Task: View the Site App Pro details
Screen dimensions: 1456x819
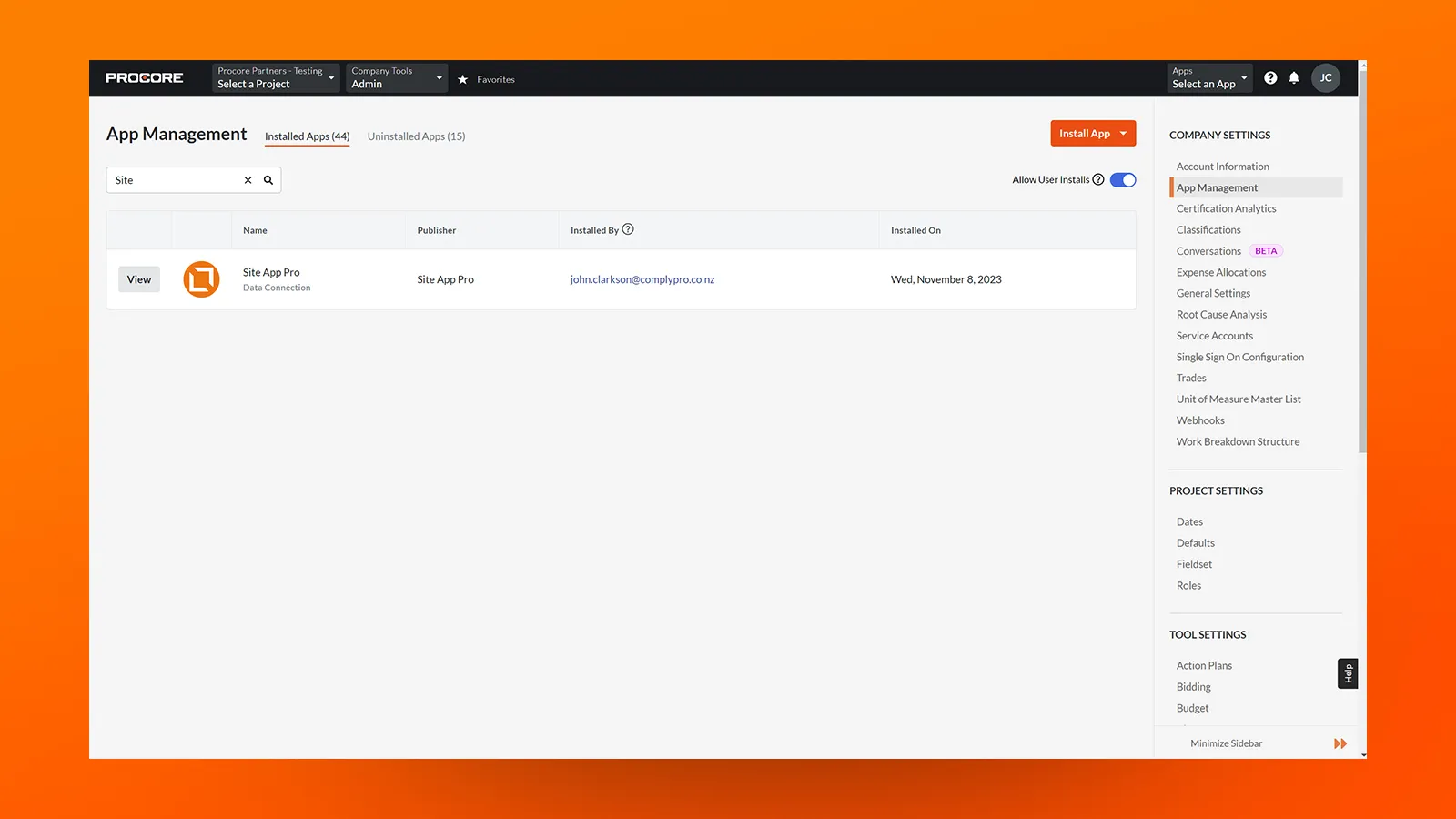Action: (138, 279)
